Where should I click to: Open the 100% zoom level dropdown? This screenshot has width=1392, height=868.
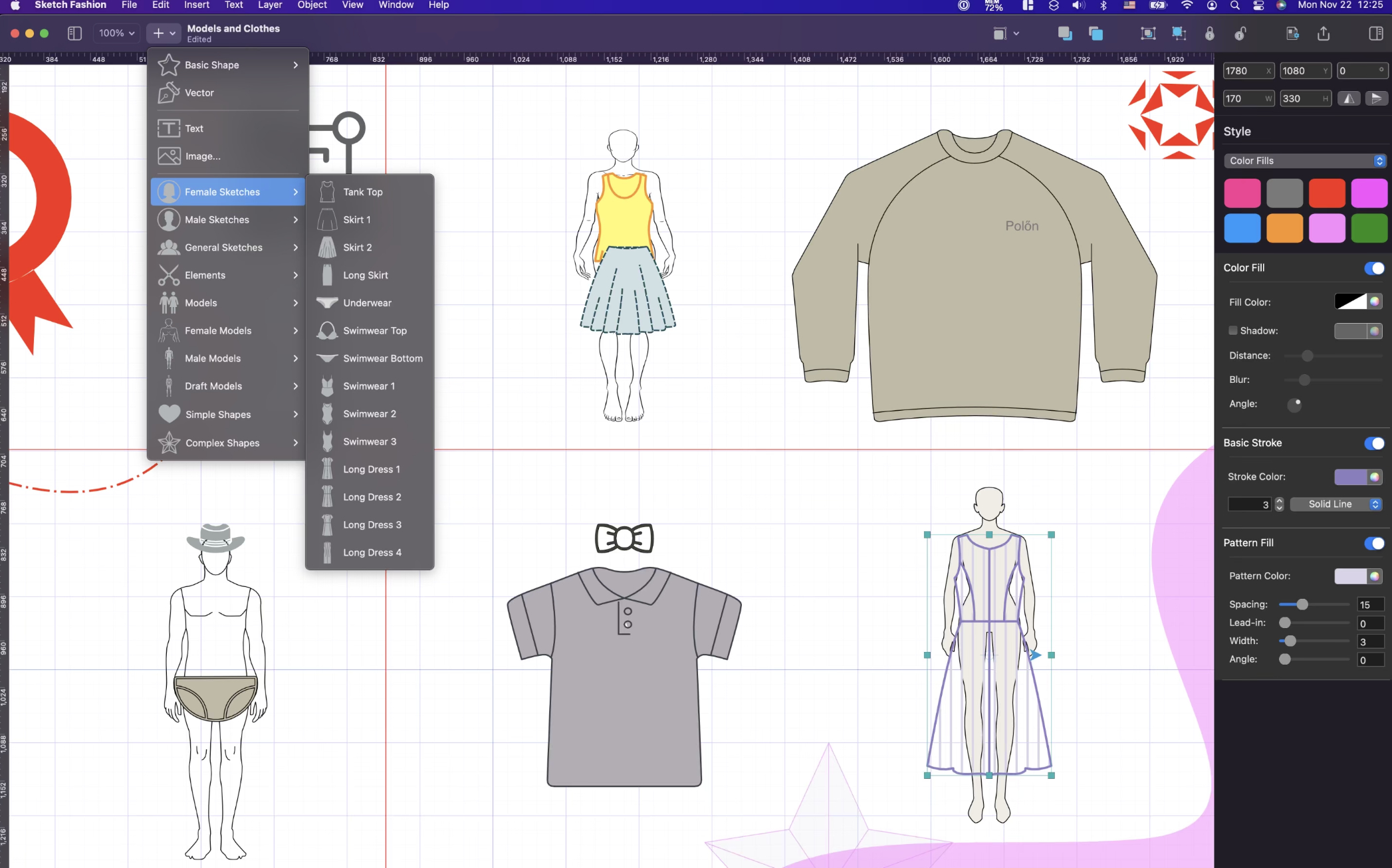[117, 33]
